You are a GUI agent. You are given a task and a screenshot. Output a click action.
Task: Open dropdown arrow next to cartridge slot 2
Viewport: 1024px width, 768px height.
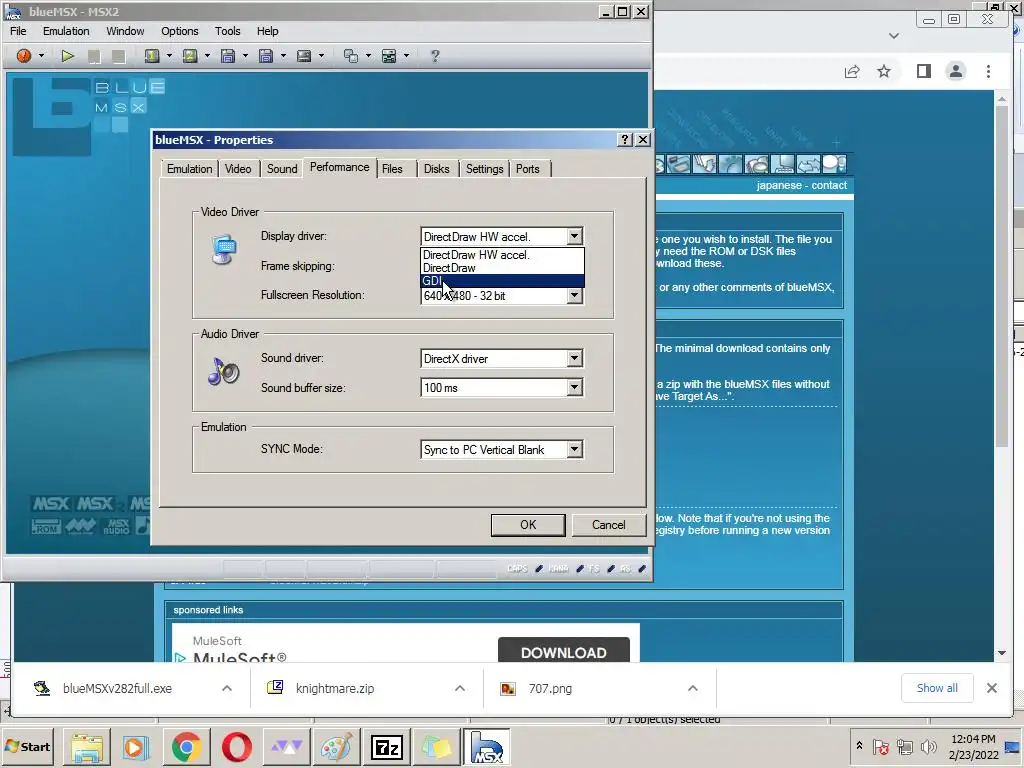(x=207, y=56)
